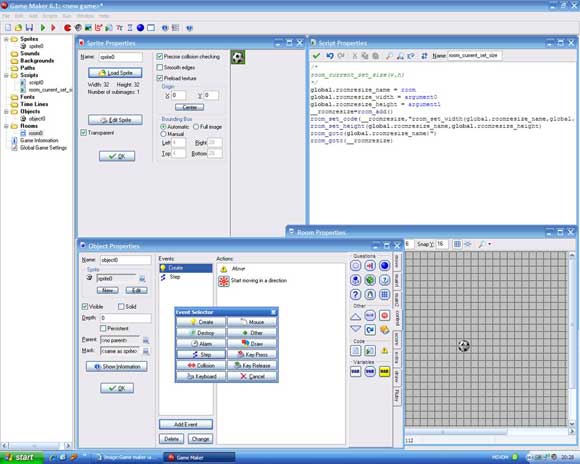Screen dimensions: 580x464
Task: Add a font with the Tr icon
Action: pyautogui.click(x=119, y=28)
